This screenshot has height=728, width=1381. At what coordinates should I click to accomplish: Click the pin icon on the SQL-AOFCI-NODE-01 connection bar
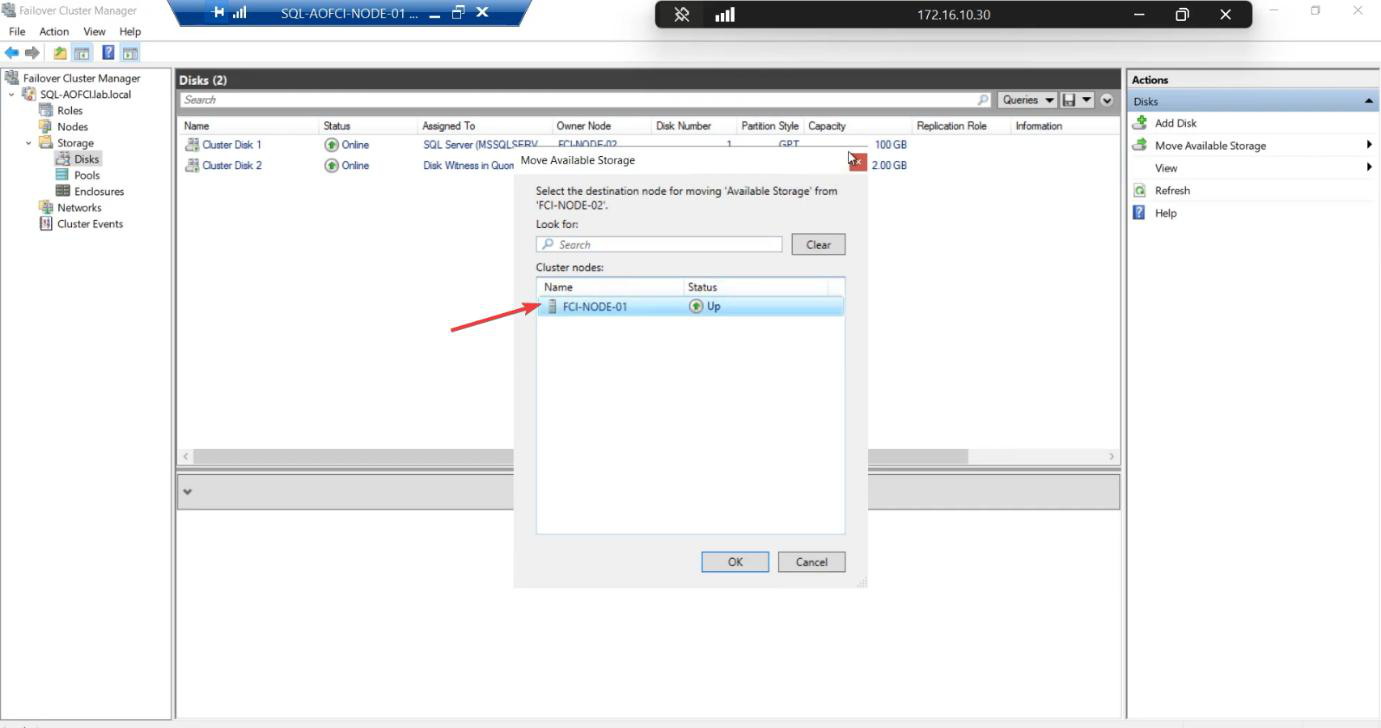tap(219, 13)
